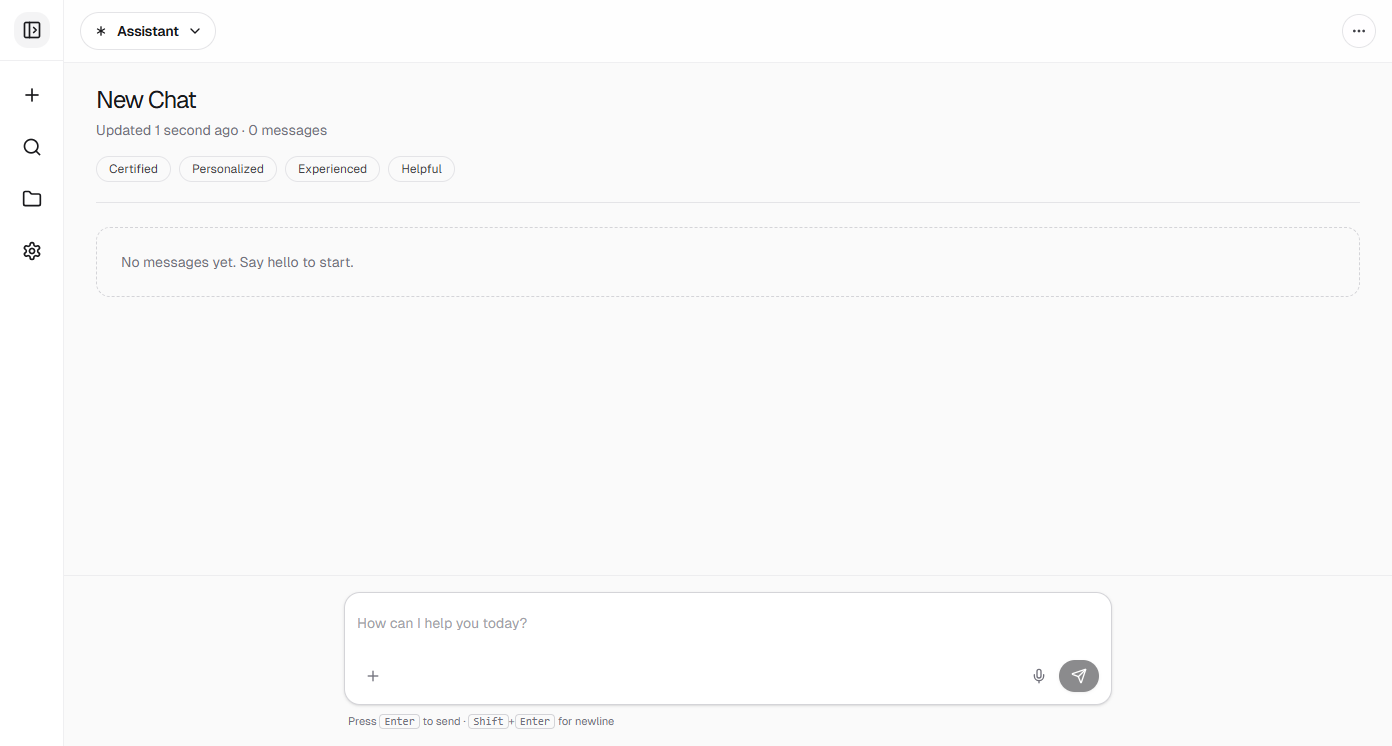Open search from the magnifier icon

pos(32,147)
